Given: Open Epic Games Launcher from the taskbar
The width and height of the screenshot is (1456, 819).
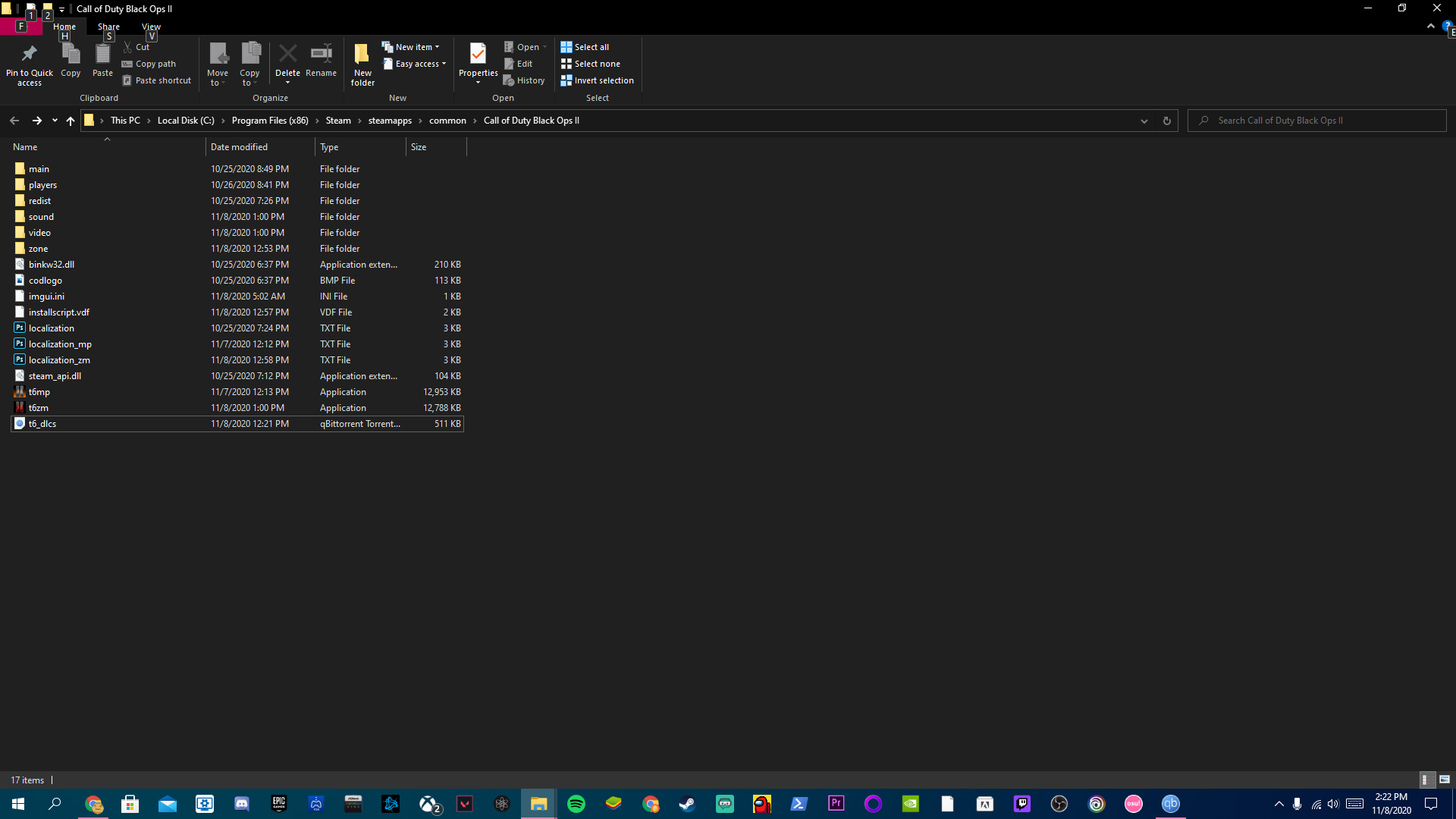Looking at the screenshot, I should [x=279, y=804].
